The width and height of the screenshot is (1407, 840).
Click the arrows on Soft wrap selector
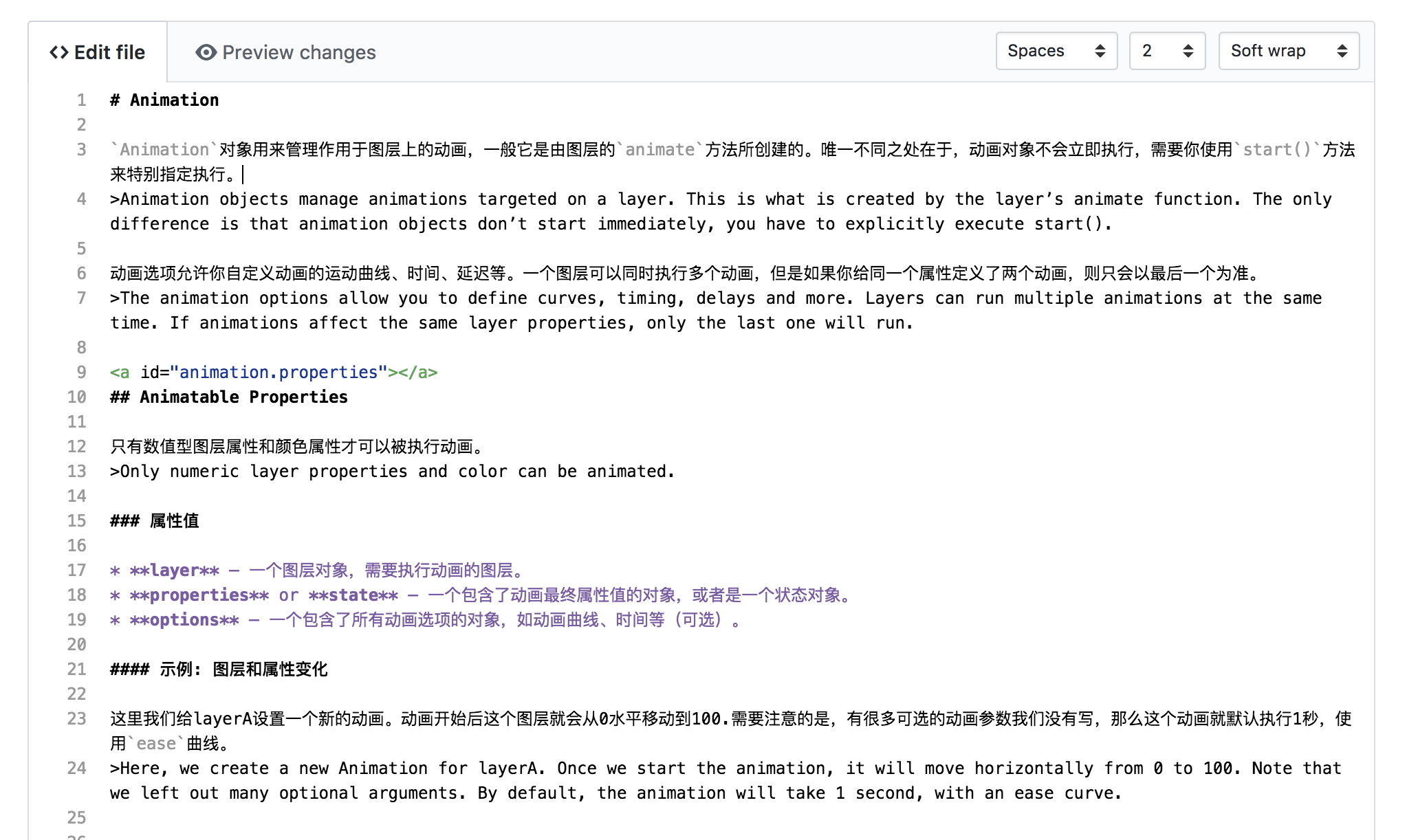pos(1342,51)
